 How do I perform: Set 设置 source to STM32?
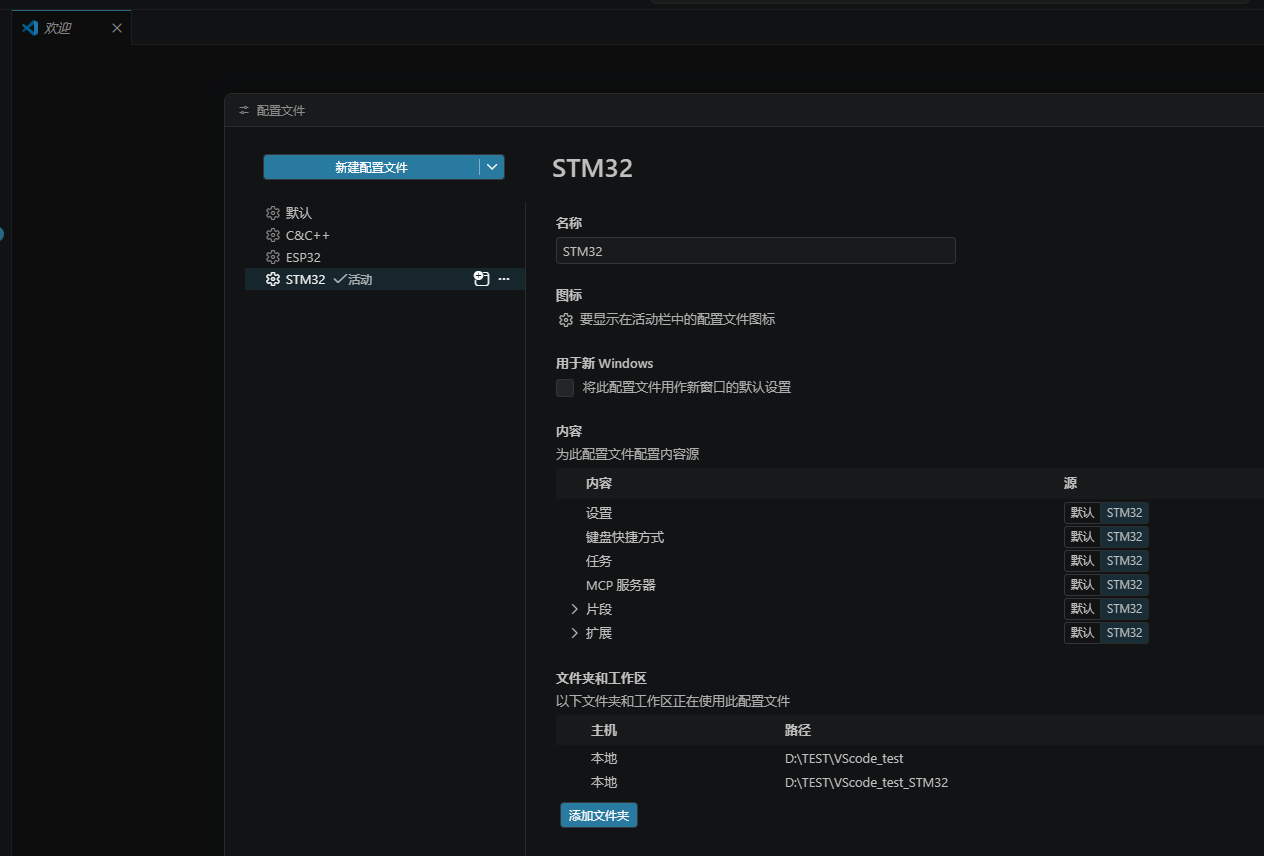(1124, 513)
